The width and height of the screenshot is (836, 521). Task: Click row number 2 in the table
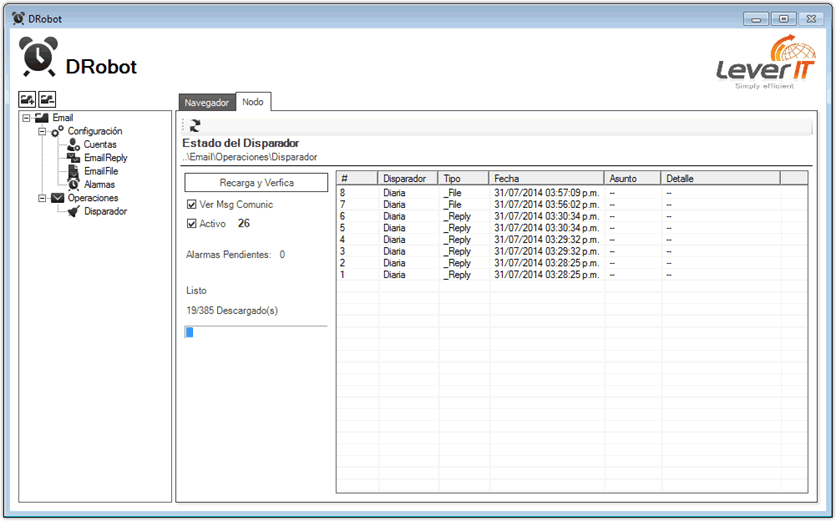[342, 263]
